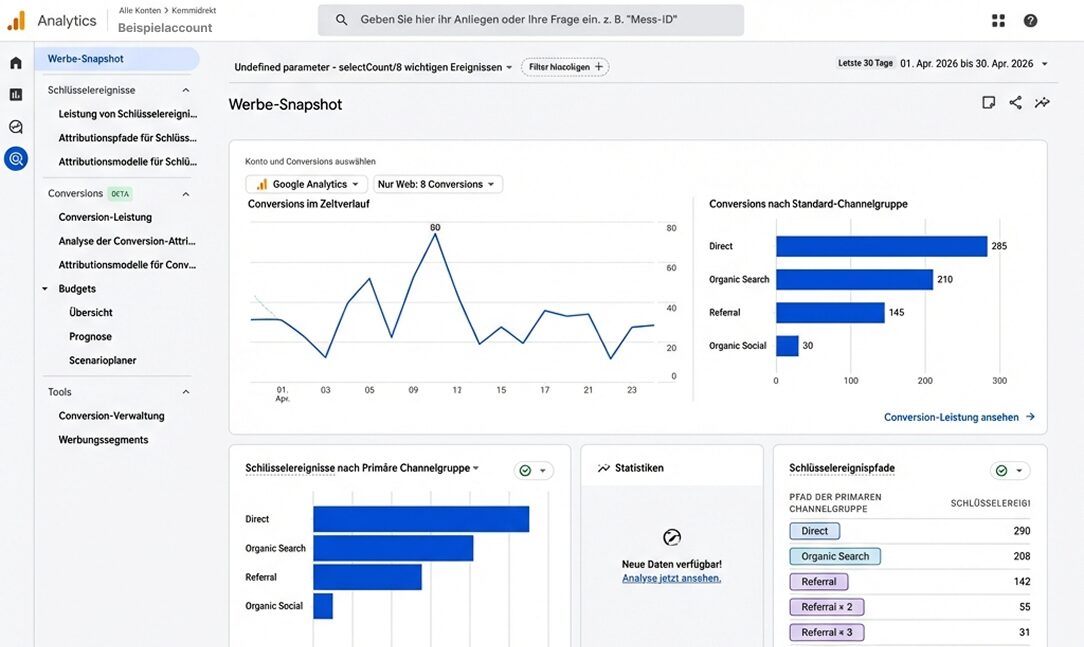Toggle checkmark status on Primäre Channelgruppe card
This screenshot has width=1084, height=647.
[532, 471]
